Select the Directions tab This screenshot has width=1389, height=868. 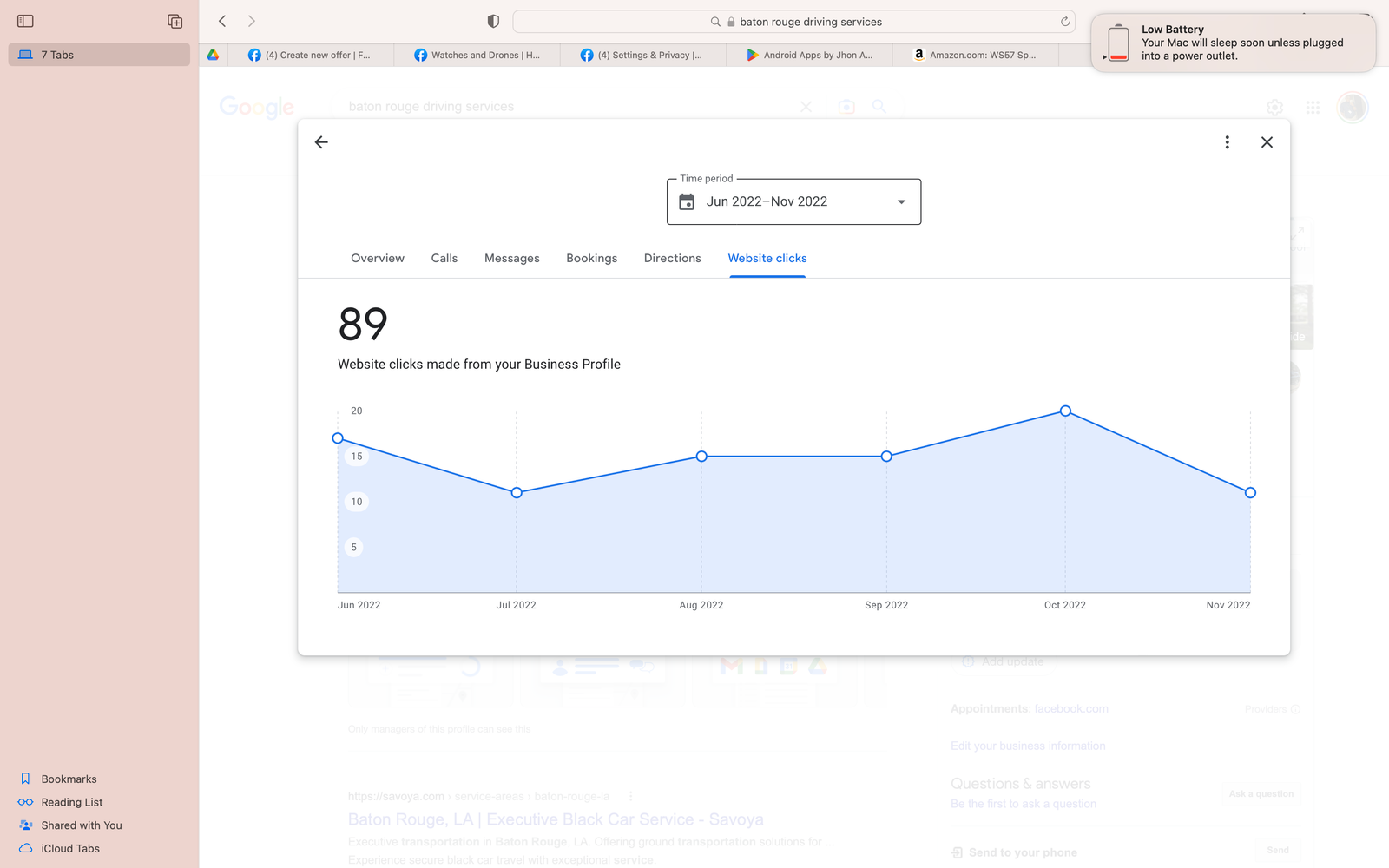point(672,259)
